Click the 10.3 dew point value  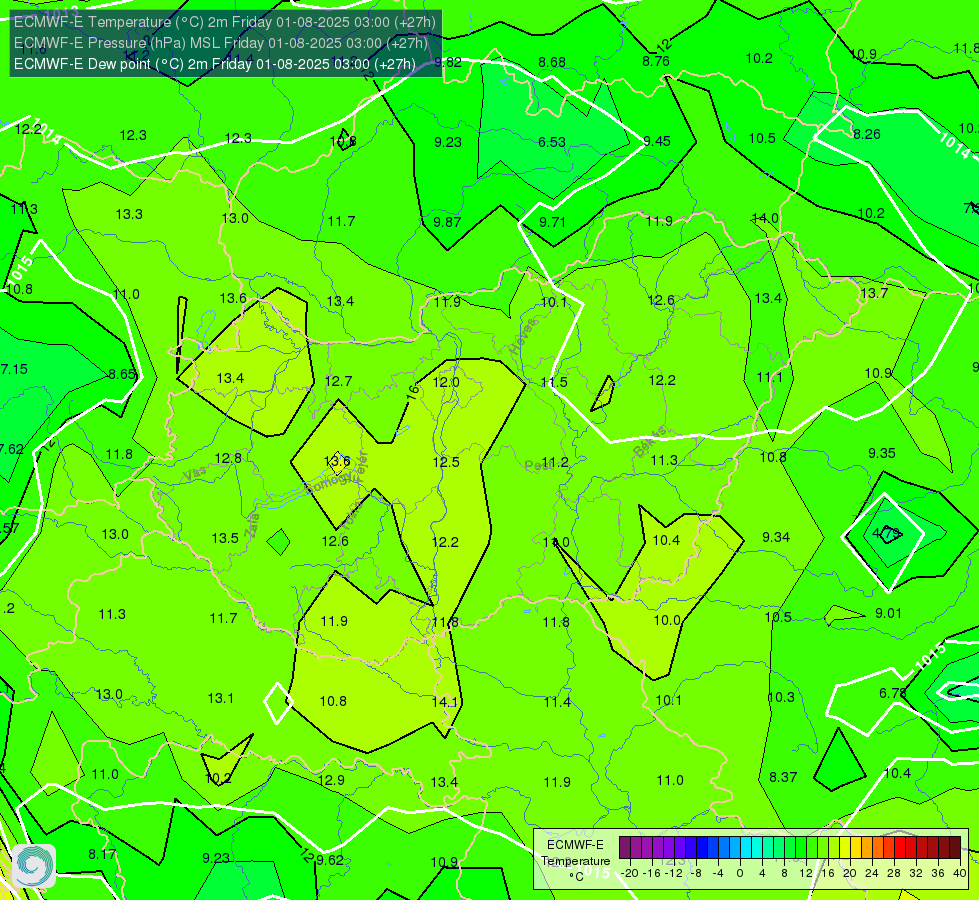[780, 698]
